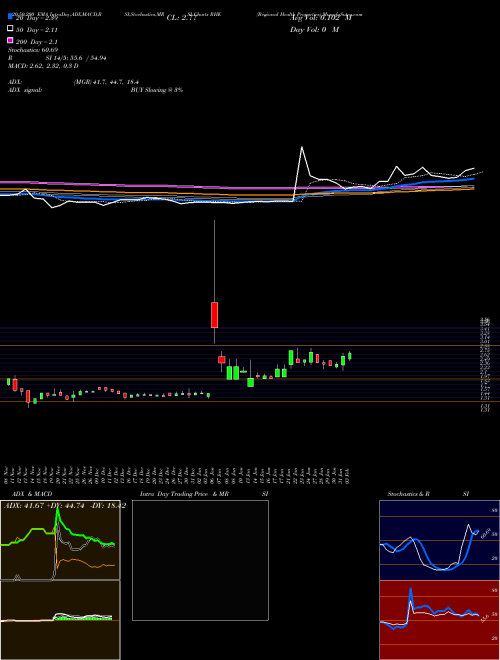500x660 pixels.
Task: Click the 'ADX signal:' label
Action: 25,90
